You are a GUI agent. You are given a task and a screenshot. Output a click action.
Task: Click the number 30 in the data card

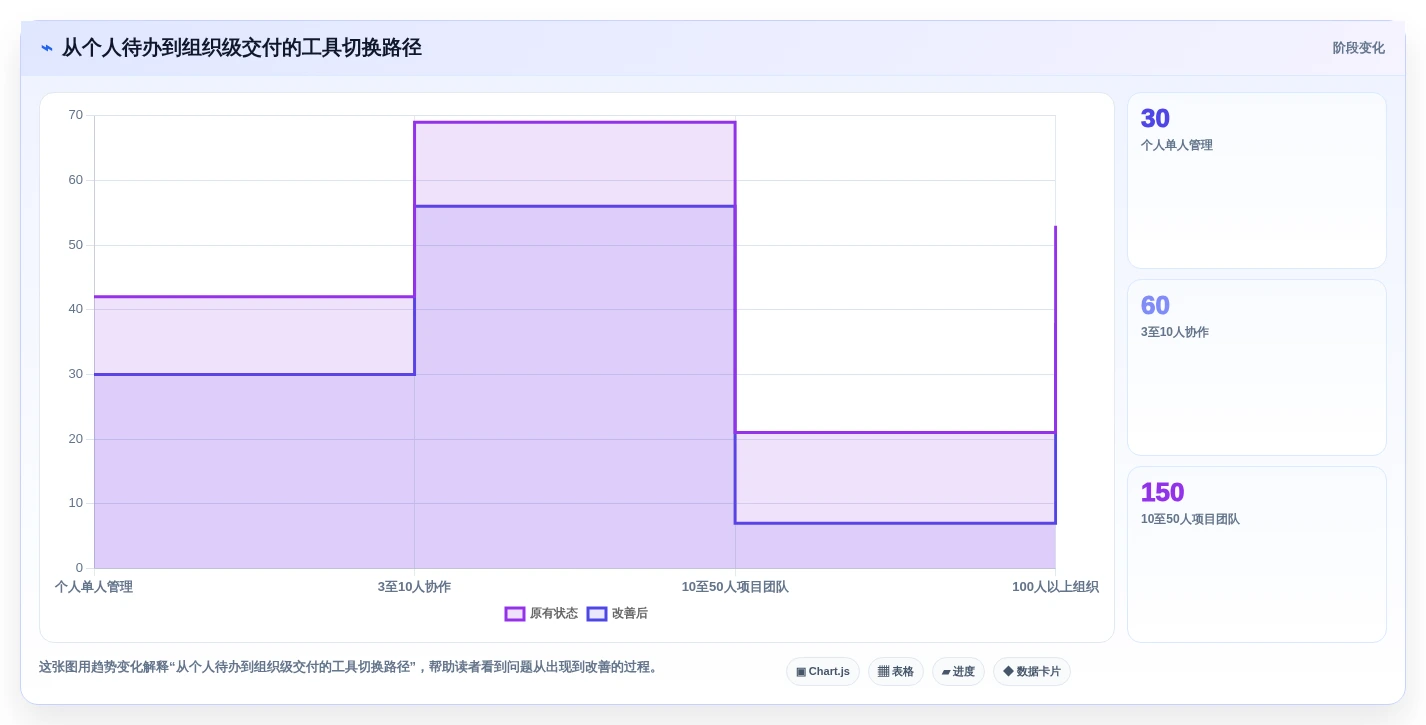pos(1155,118)
